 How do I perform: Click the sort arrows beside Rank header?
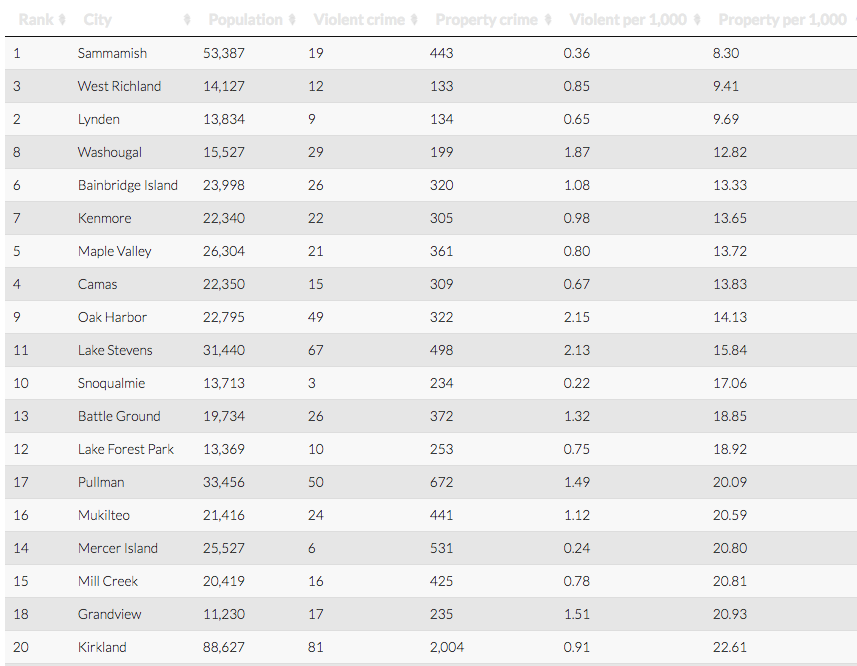coord(62,20)
